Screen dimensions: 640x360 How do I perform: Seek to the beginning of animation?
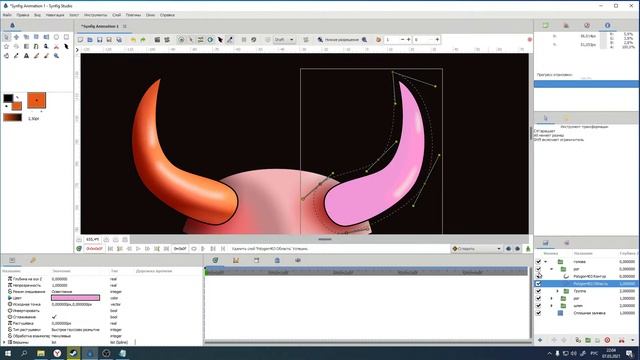pyautogui.click(x=110, y=249)
